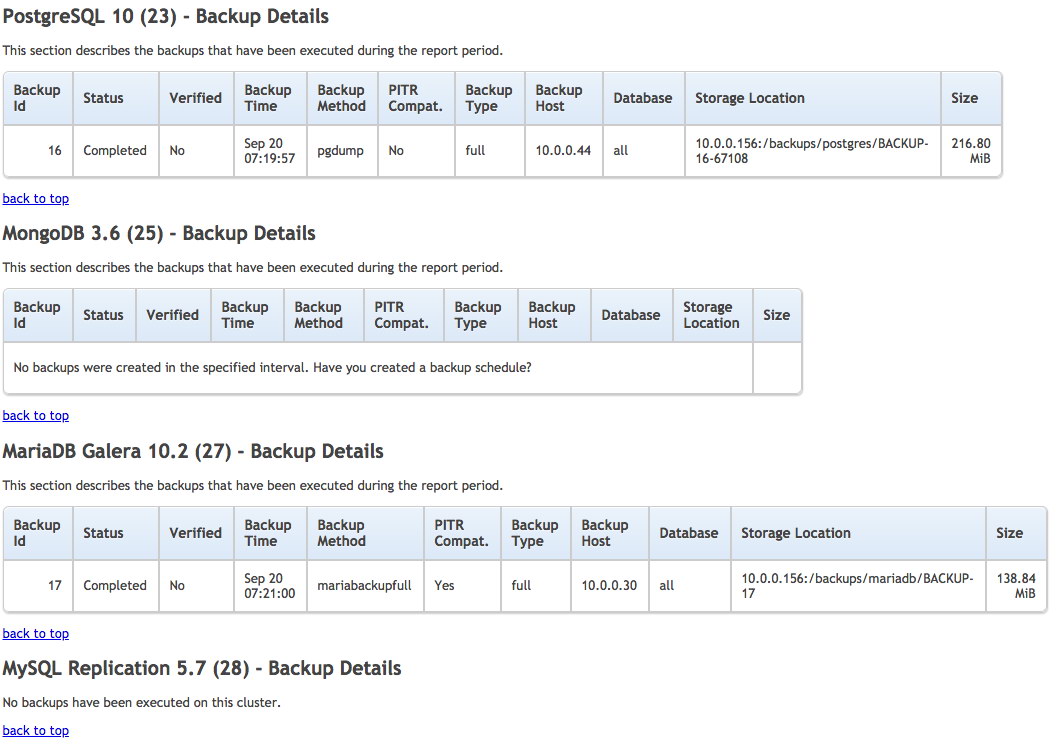Click backup host "10.0.0.44"
Viewport: 1056px width, 752px height.
563,151
